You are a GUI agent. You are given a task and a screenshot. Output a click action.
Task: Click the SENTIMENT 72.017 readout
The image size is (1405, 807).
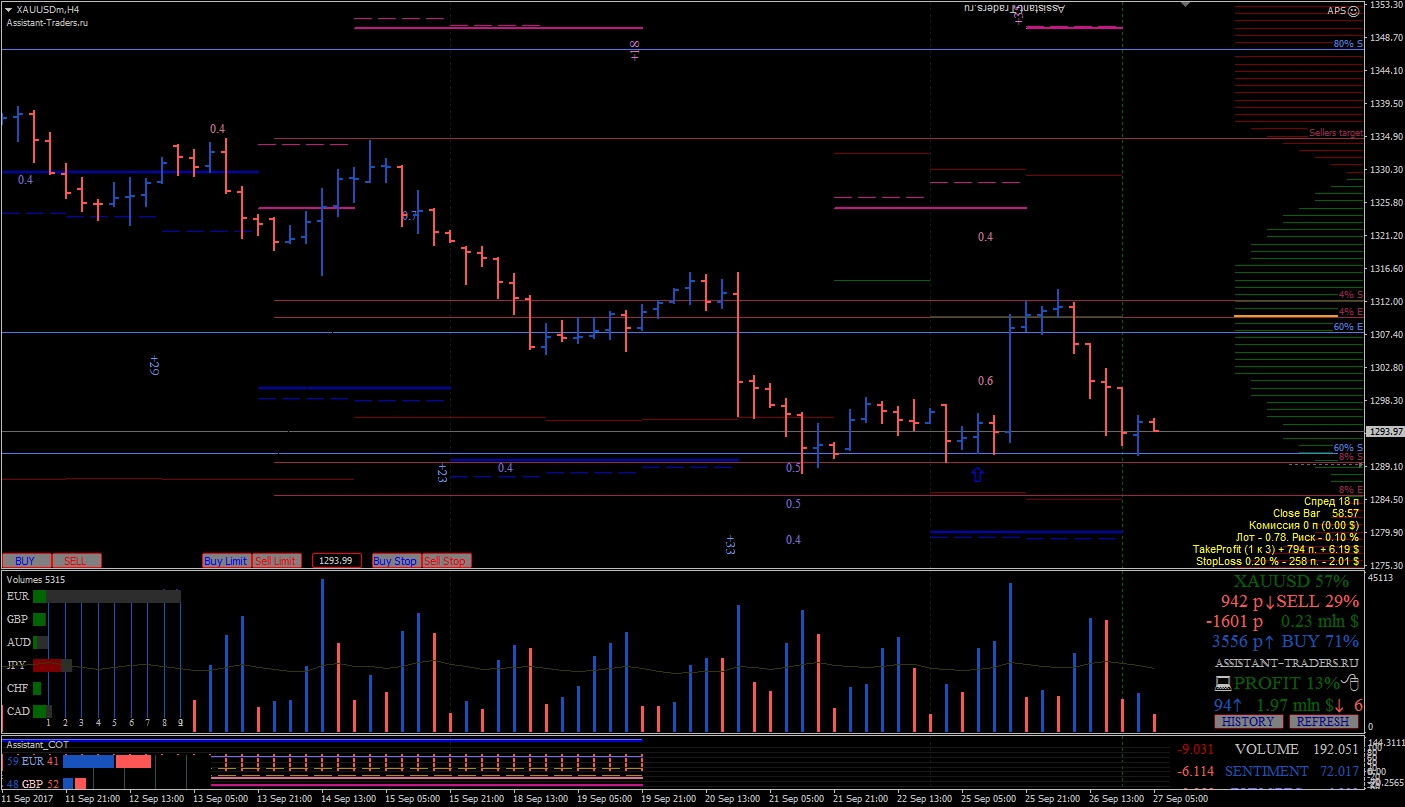pos(1292,771)
